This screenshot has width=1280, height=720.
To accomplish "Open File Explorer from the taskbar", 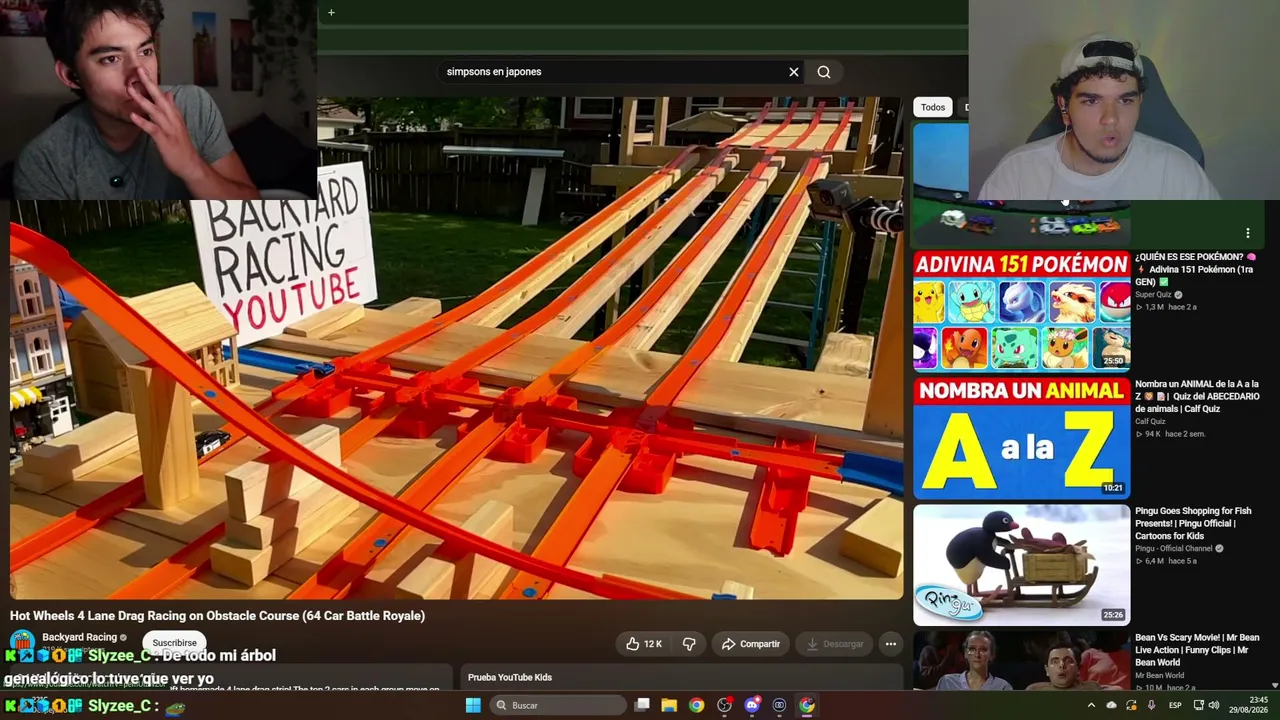I will pos(669,705).
